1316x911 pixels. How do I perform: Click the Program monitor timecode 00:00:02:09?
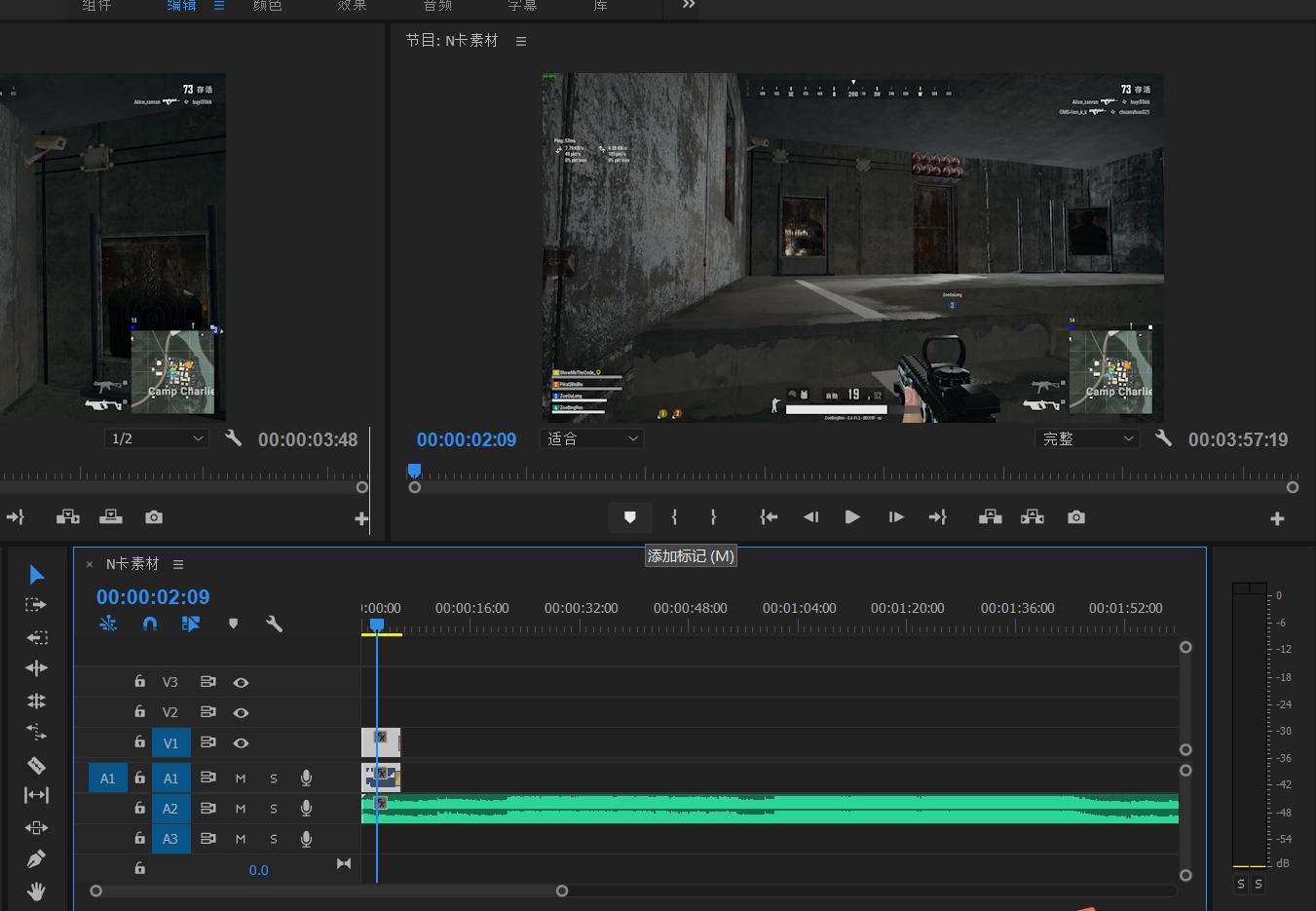click(467, 439)
